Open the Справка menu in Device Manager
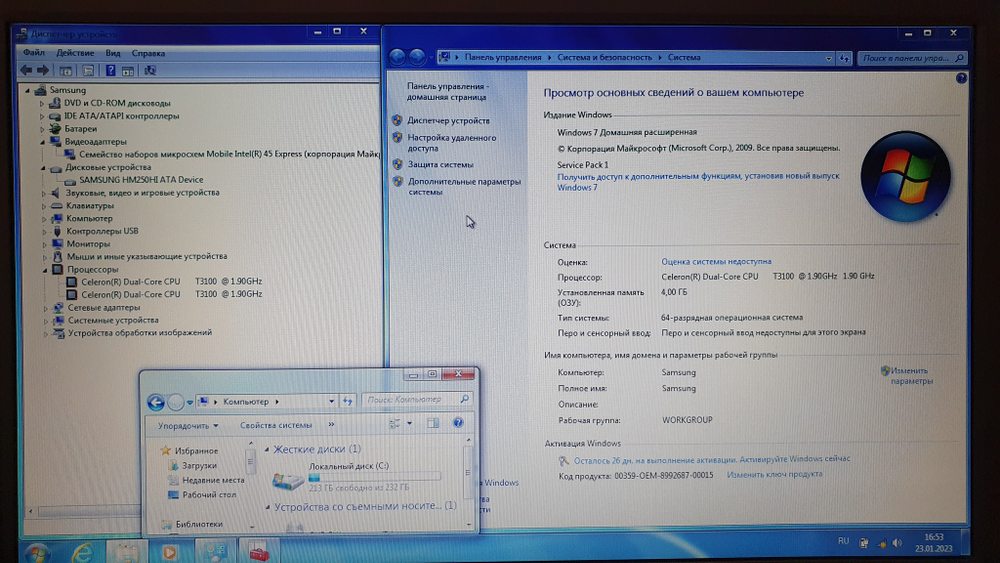 pyautogui.click(x=148, y=53)
